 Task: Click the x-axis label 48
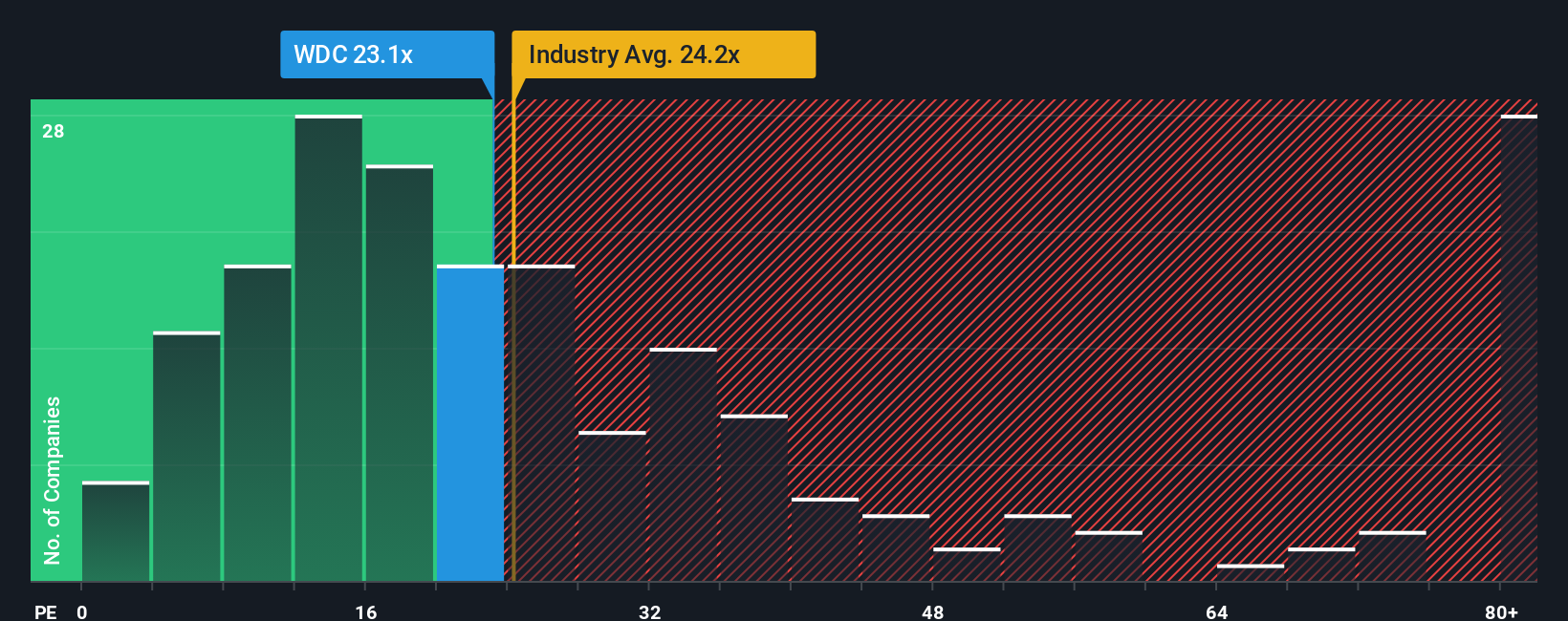(x=933, y=611)
